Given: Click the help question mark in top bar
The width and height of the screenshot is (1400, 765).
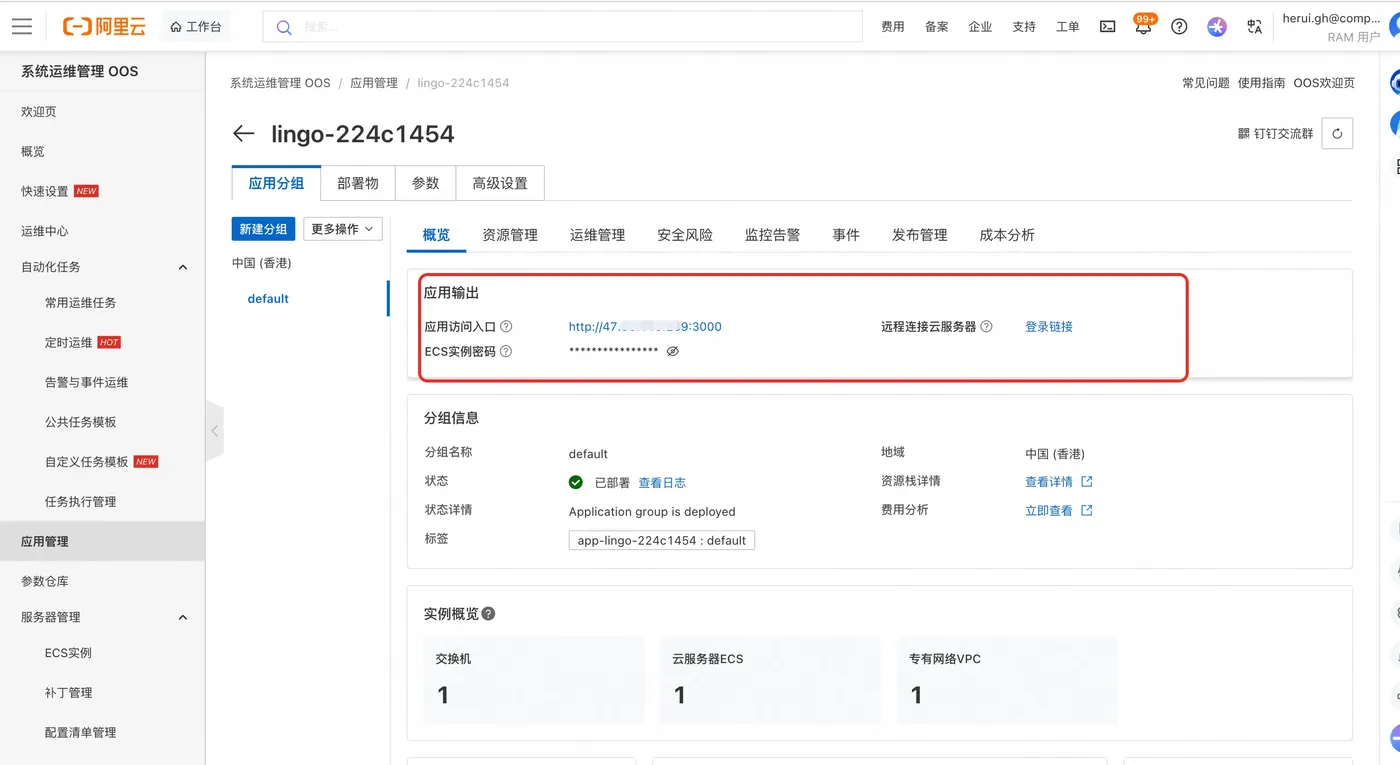Looking at the screenshot, I should tap(1179, 27).
